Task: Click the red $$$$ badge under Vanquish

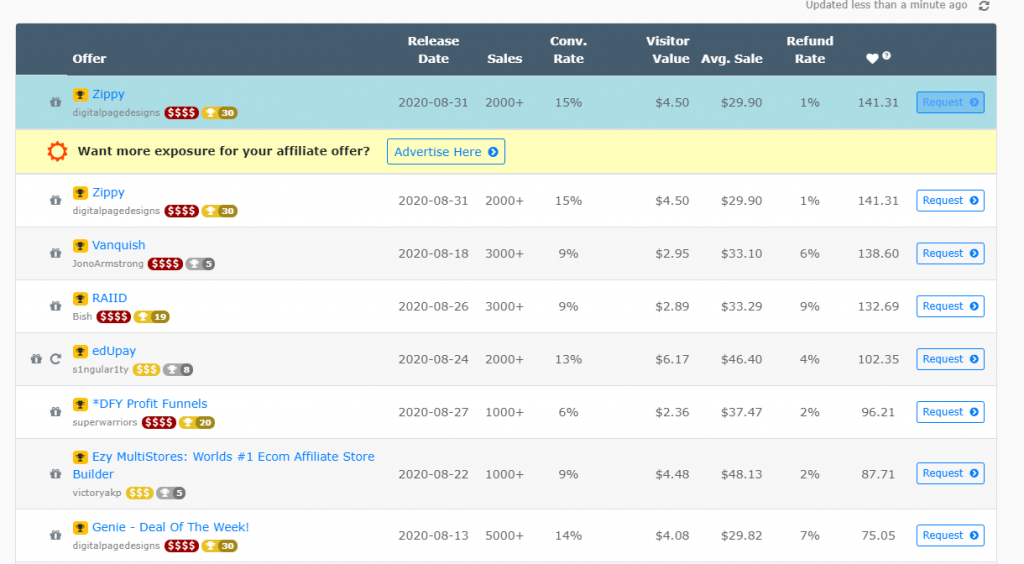Action: 165,264
